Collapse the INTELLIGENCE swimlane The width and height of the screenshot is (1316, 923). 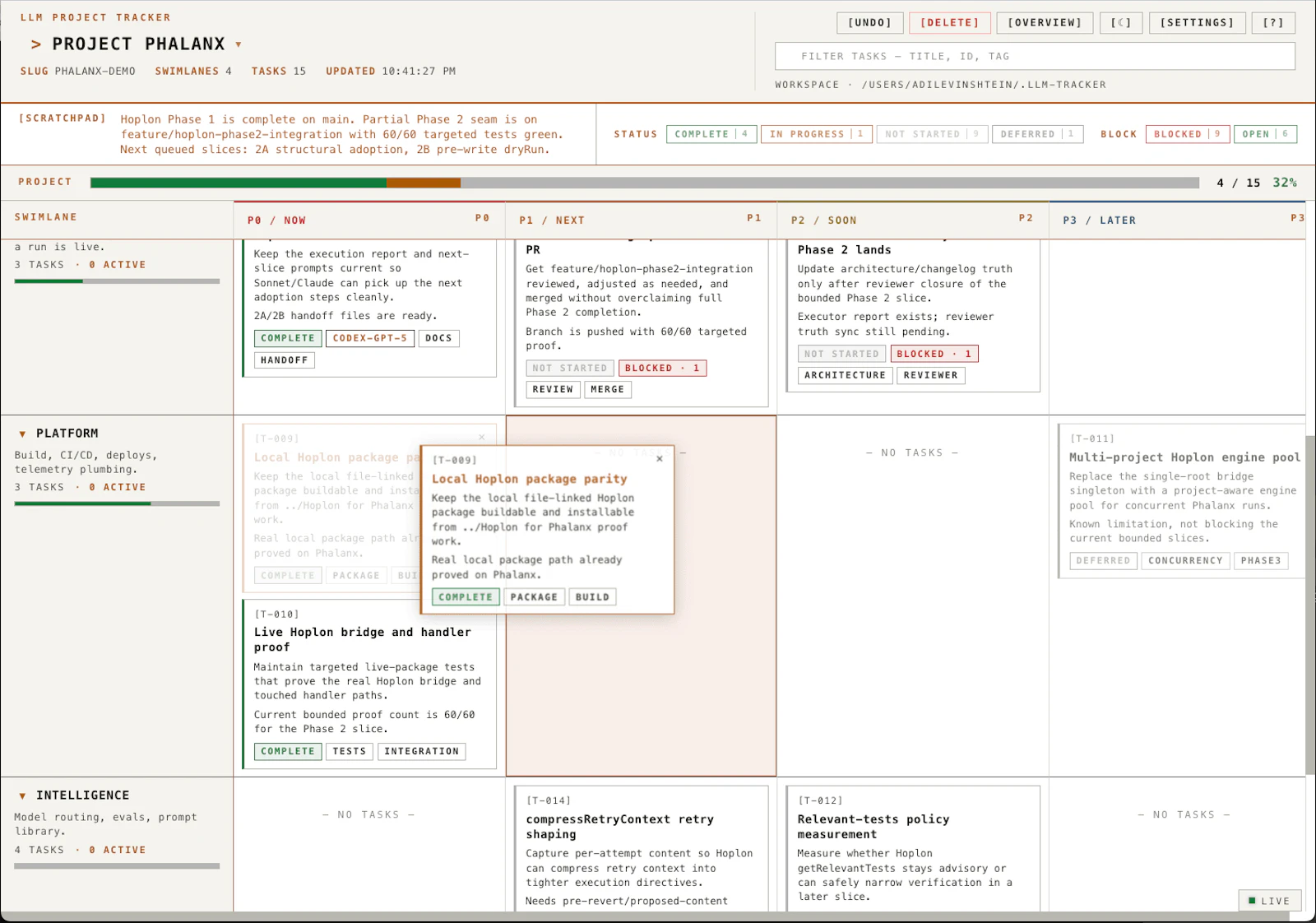tap(22, 795)
